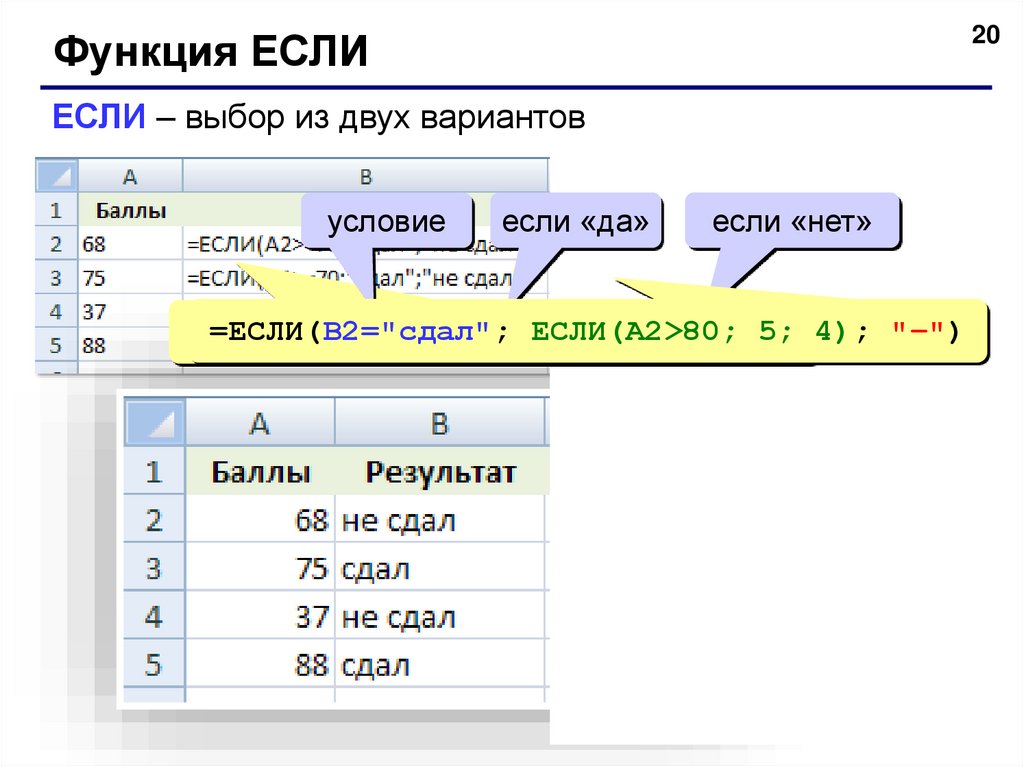Click the slide number 20
Image resolution: width=1024 pixels, height=767 pixels.
click(x=985, y=35)
